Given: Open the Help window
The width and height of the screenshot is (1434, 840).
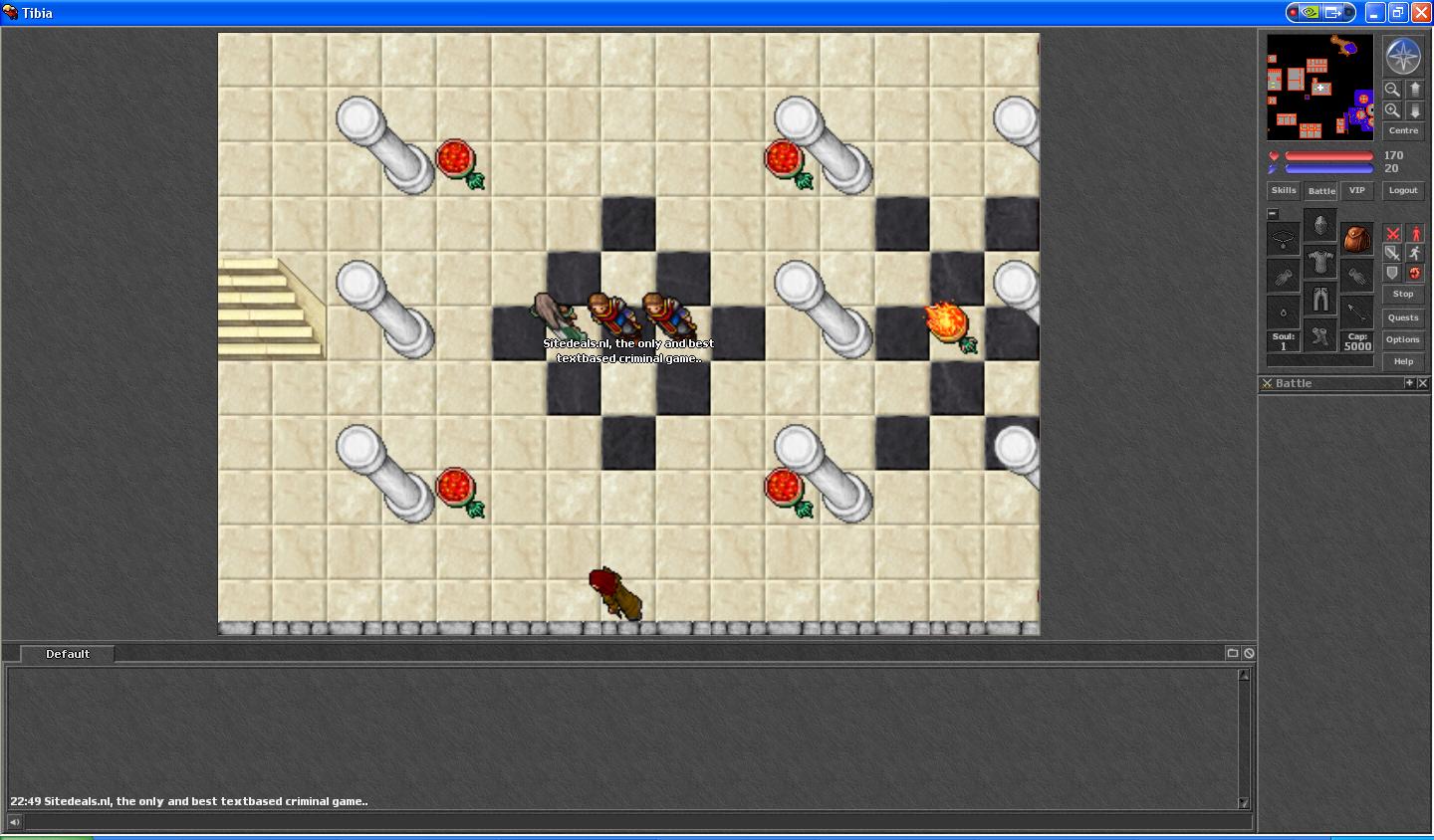Looking at the screenshot, I should click(x=1403, y=361).
